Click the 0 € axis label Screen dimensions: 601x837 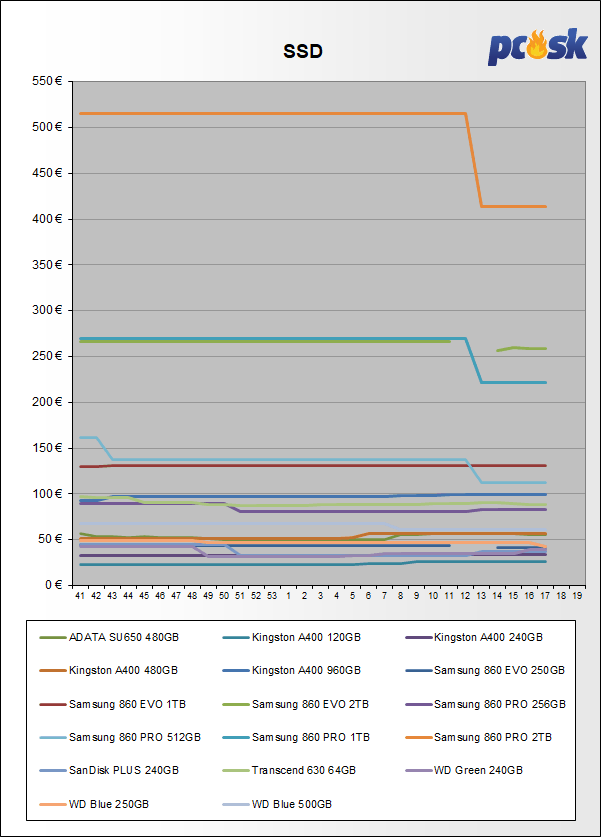pyautogui.click(x=53, y=585)
